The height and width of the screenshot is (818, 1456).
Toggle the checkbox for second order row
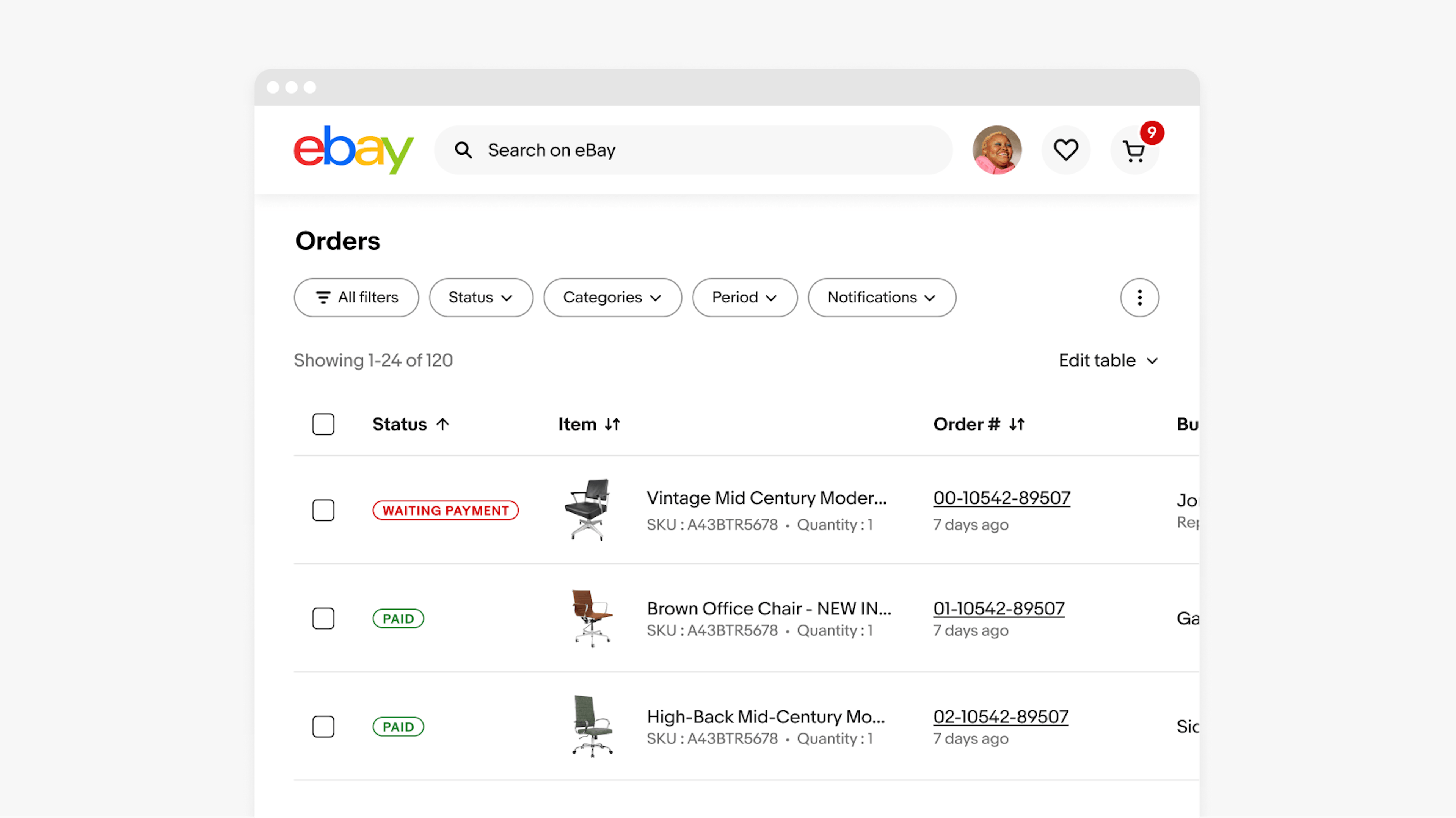(323, 618)
